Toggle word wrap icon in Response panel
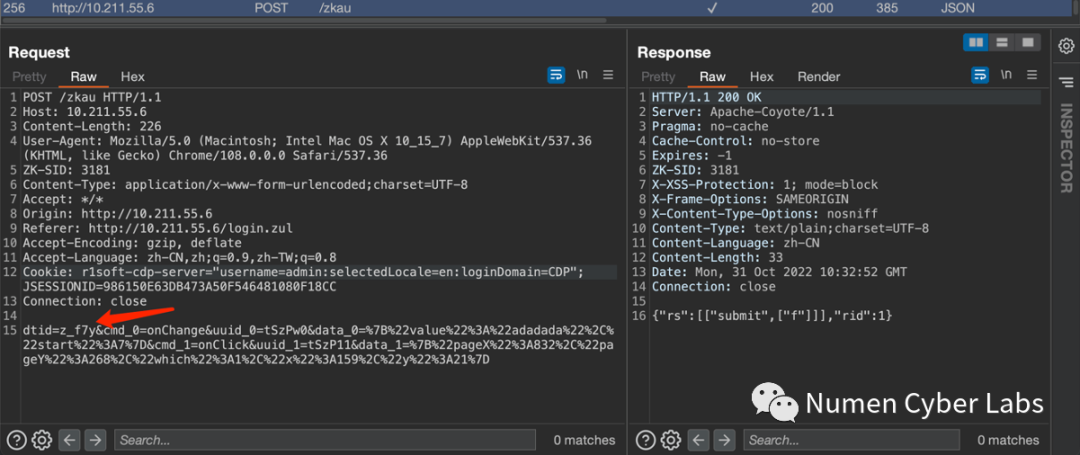This screenshot has width=1080, height=455. (x=979, y=75)
